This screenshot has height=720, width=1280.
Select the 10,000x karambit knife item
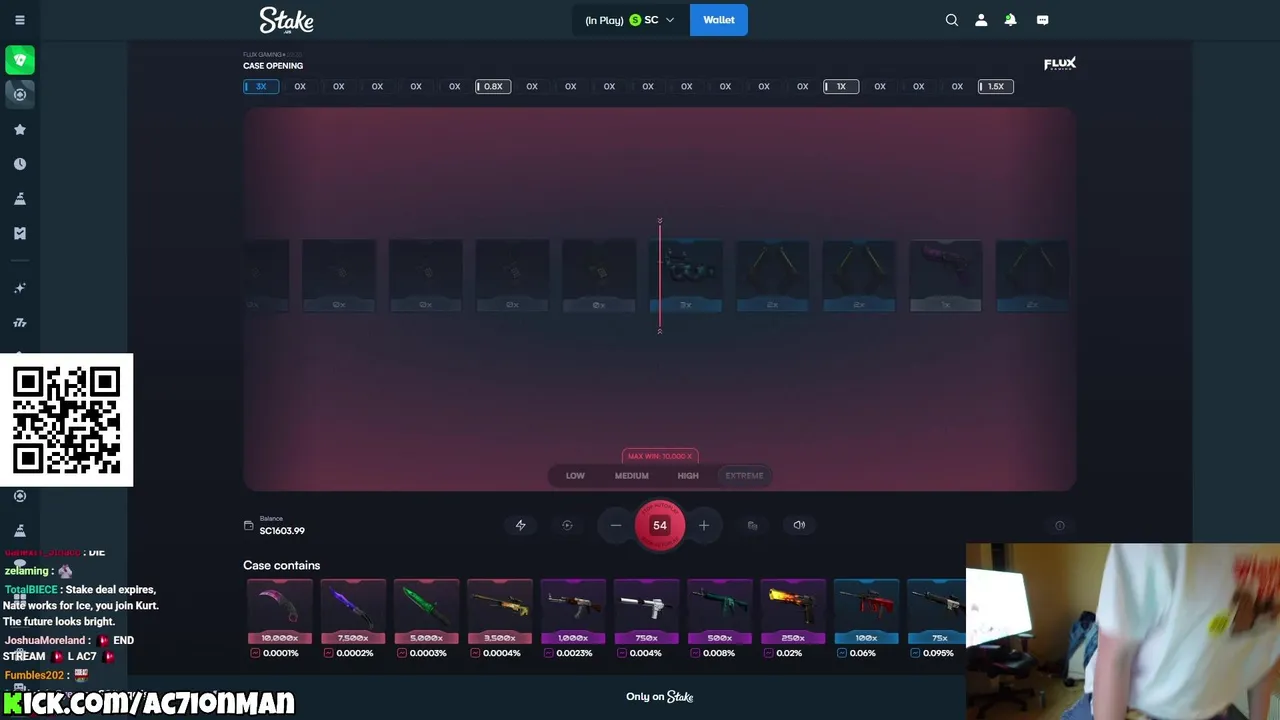tap(279, 612)
